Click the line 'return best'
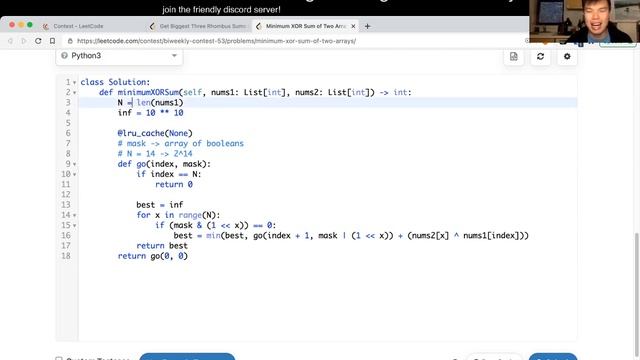 pyautogui.click(x=162, y=245)
